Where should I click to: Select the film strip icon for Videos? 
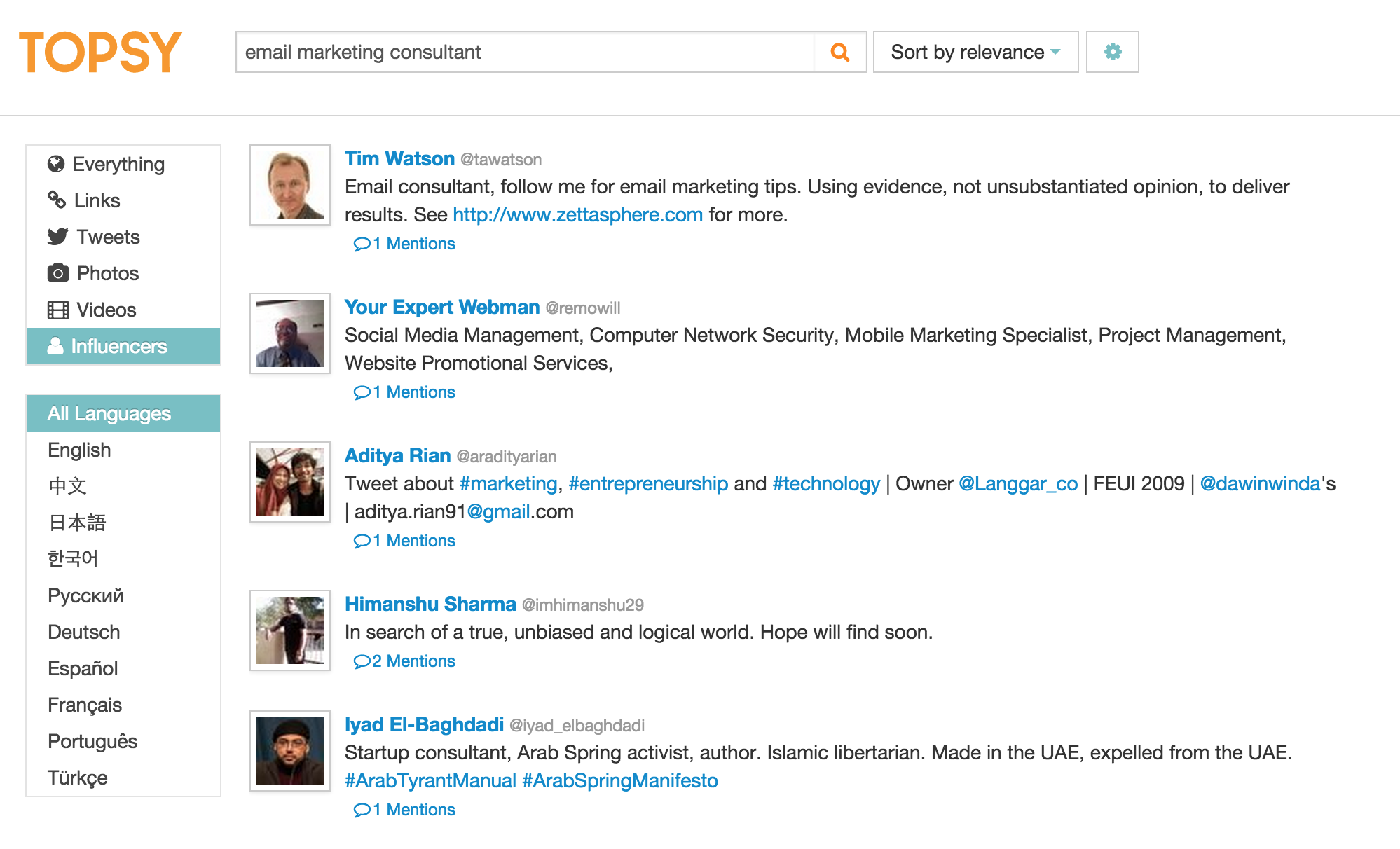point(56,310)
